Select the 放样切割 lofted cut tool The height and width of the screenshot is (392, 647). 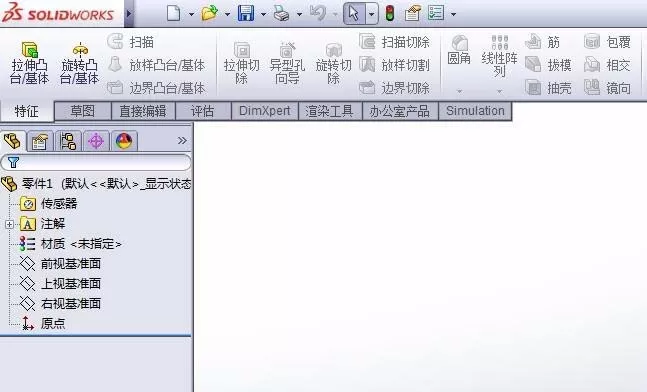click(394, 65)
